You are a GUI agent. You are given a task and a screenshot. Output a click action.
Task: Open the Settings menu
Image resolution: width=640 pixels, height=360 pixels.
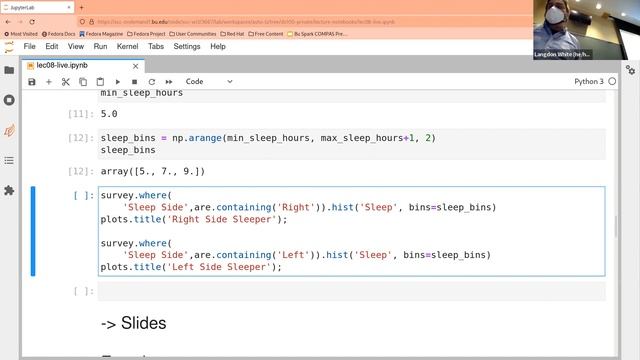pos(187,46)
